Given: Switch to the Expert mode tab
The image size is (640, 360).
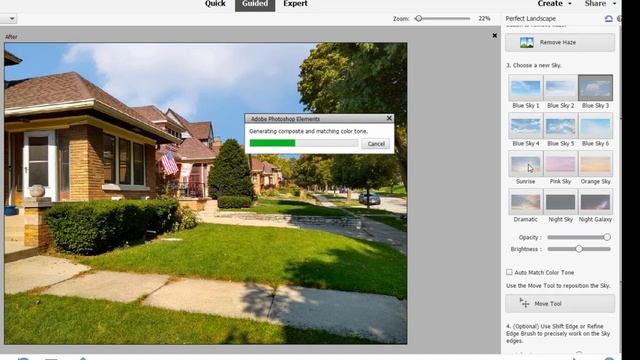Looking at the screenshot, I should 295,4.
